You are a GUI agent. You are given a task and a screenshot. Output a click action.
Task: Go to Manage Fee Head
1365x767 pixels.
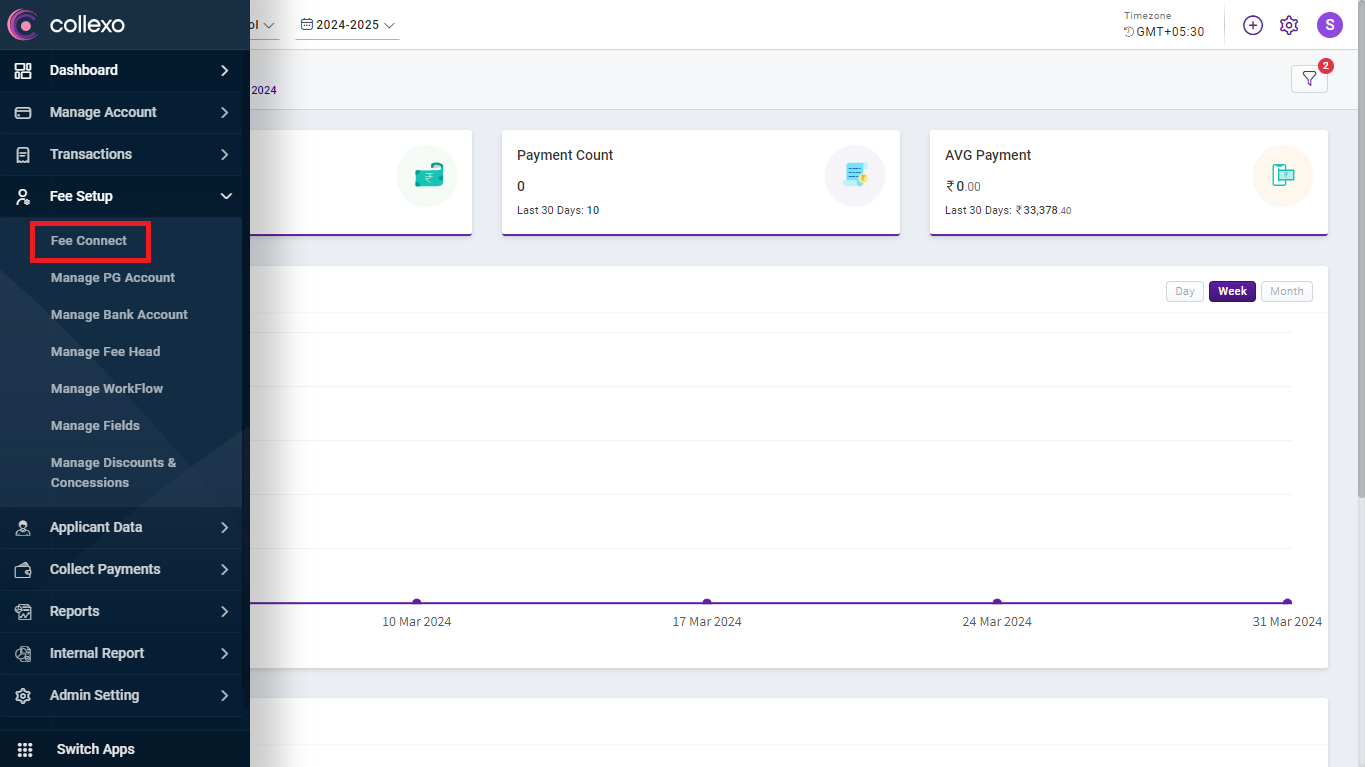coord(105,352)
